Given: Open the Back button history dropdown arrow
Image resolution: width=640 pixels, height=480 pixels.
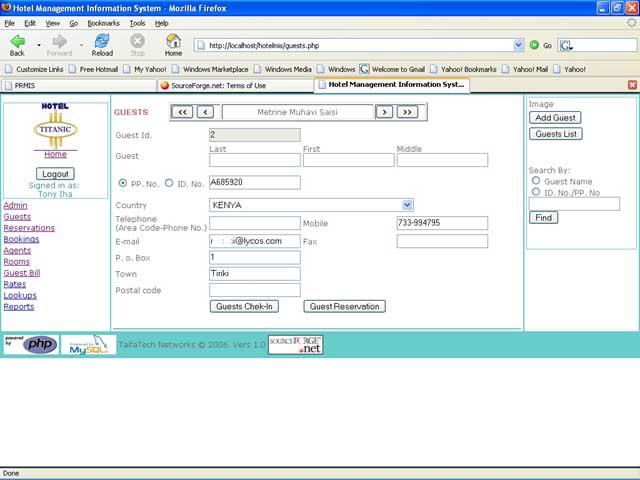Looking at the screenshot, I should click(x=39, y=45).
